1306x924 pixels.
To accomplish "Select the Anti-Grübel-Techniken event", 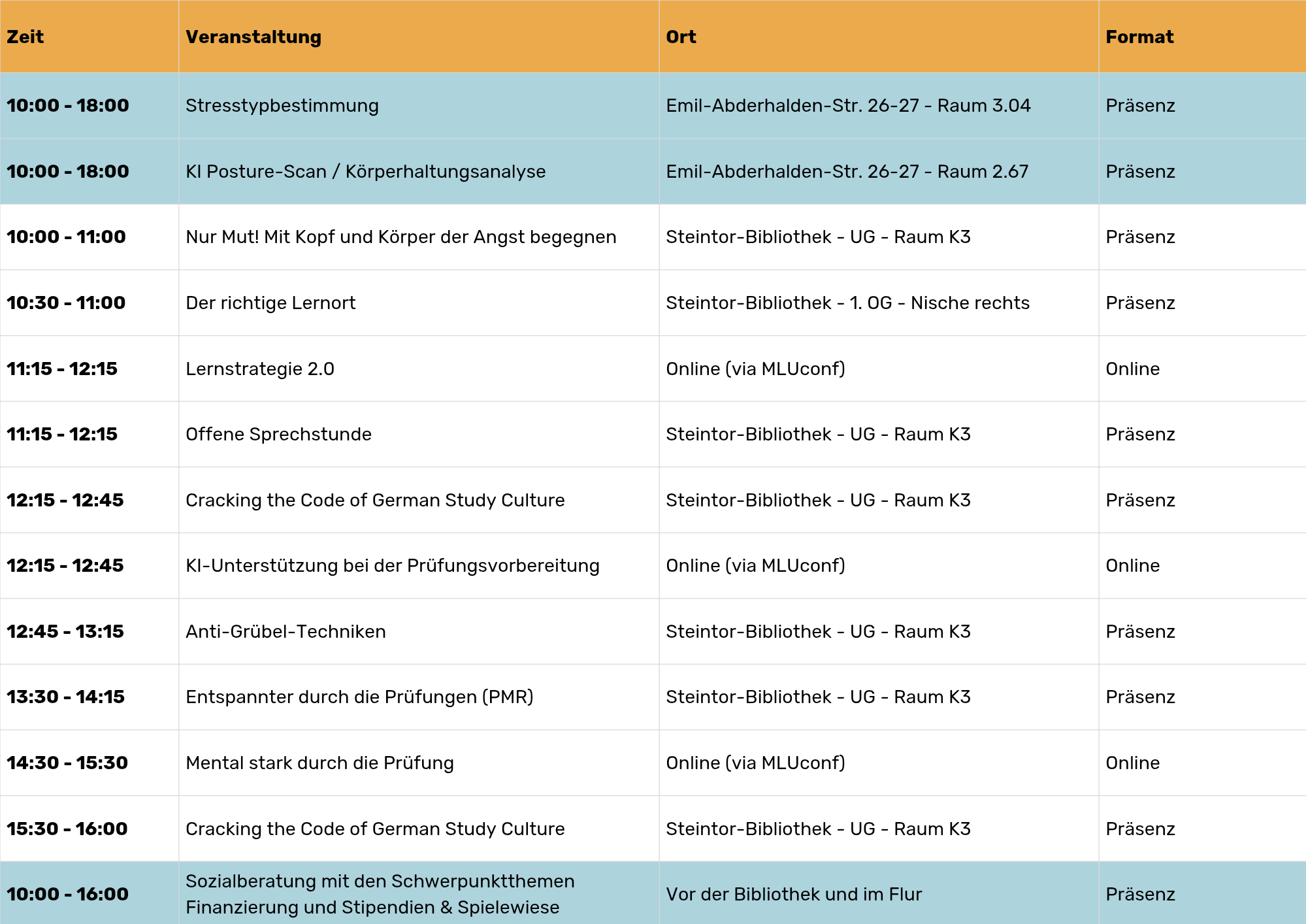I will (x=419, y=631).
